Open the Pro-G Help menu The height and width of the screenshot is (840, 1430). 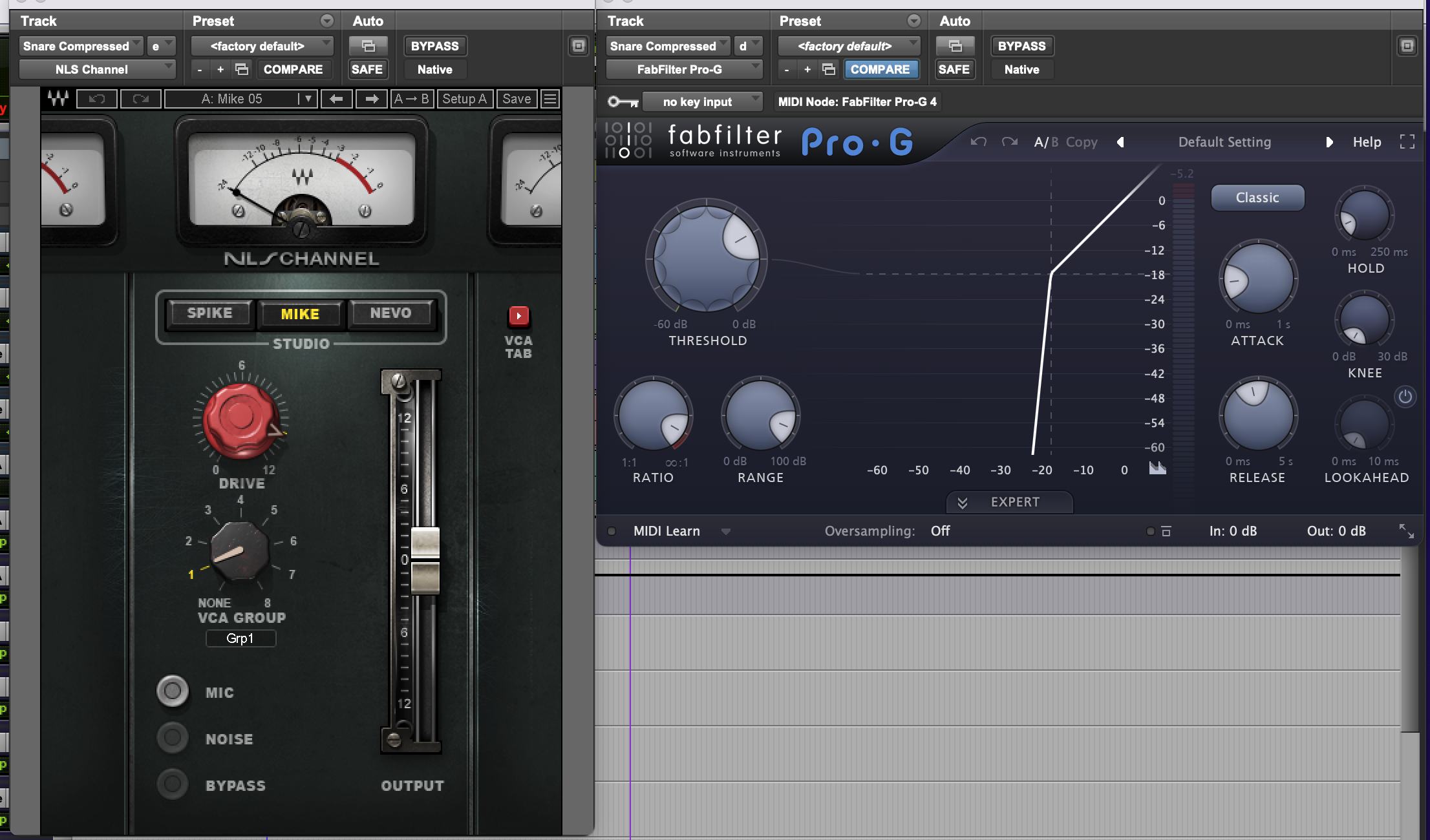[x=1367, y=142]
